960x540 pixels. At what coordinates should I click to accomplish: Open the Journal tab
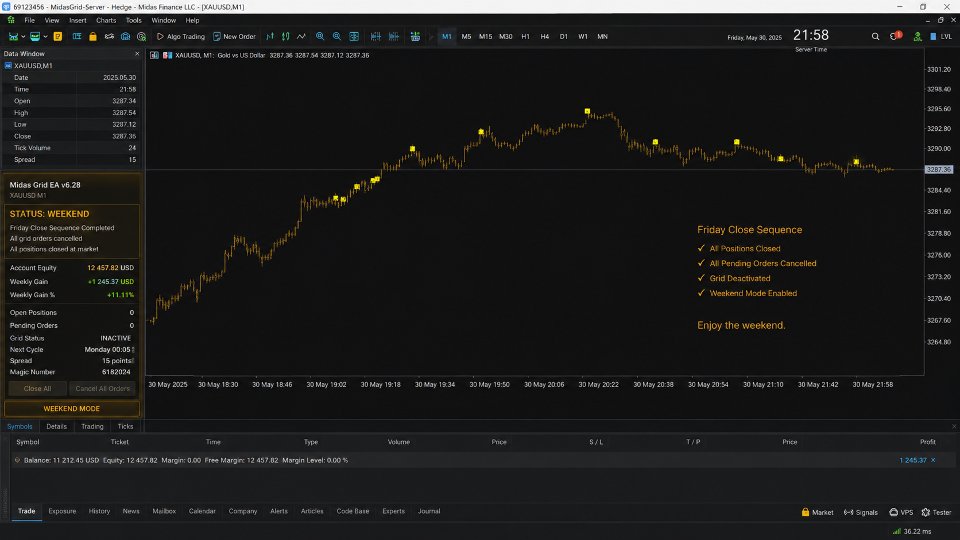point(429,511)
